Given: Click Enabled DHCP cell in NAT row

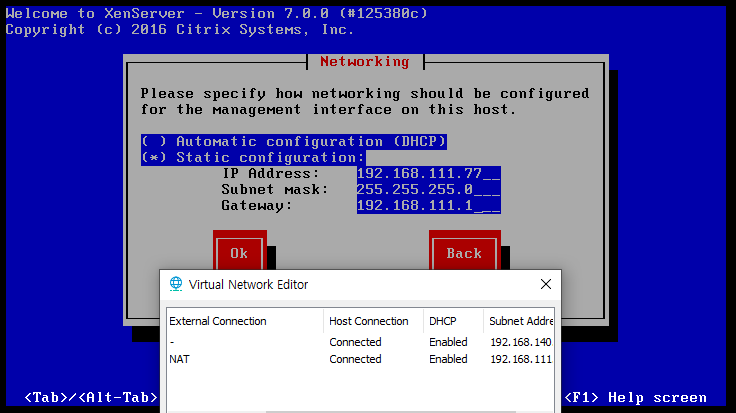Looking at the screenshot, I should click(448, 359).
